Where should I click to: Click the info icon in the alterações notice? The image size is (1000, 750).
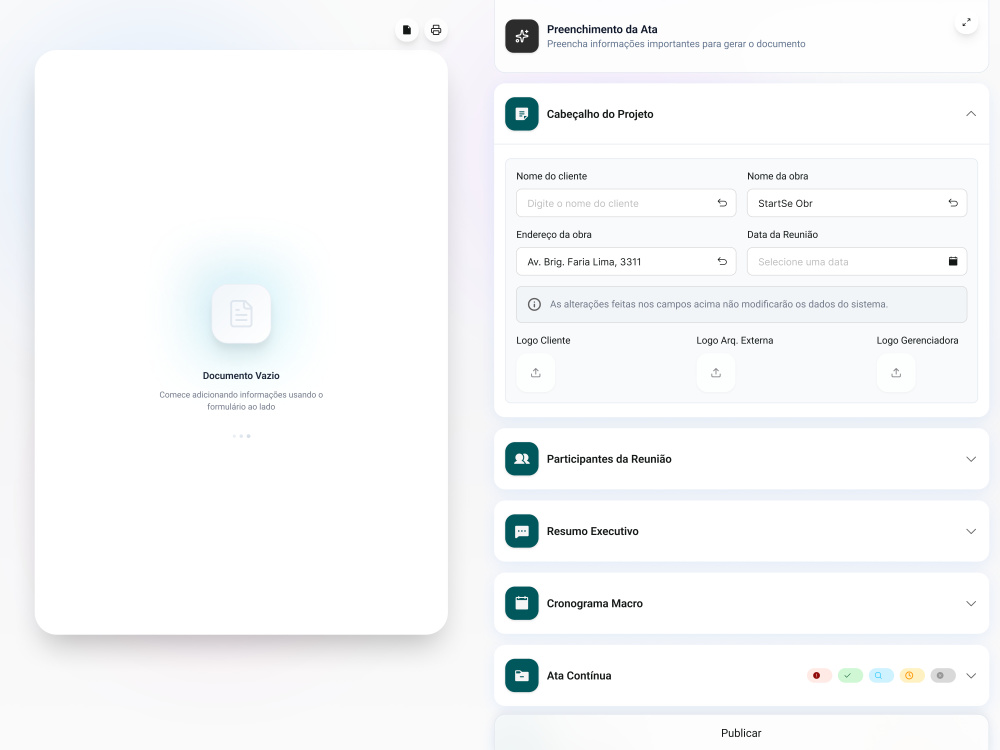click(534, 304)
